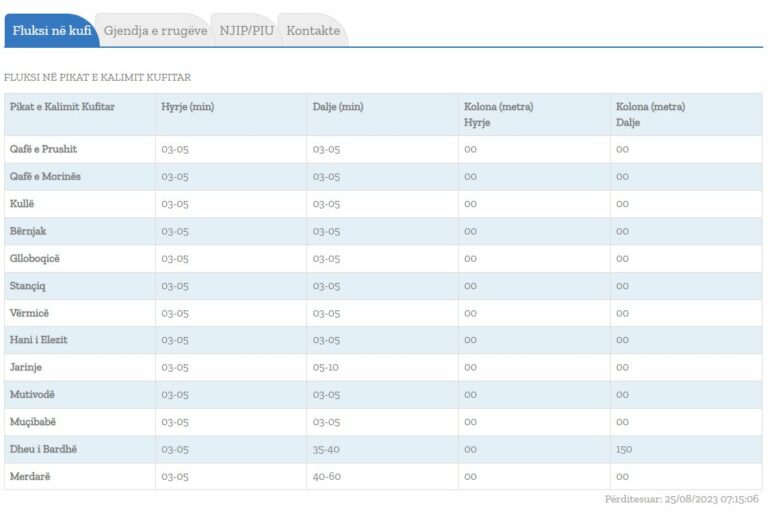This screenshot has height=514, width=768.
Task: Click Merdarë exit time 40-60
Action: (x=326, y=476)
